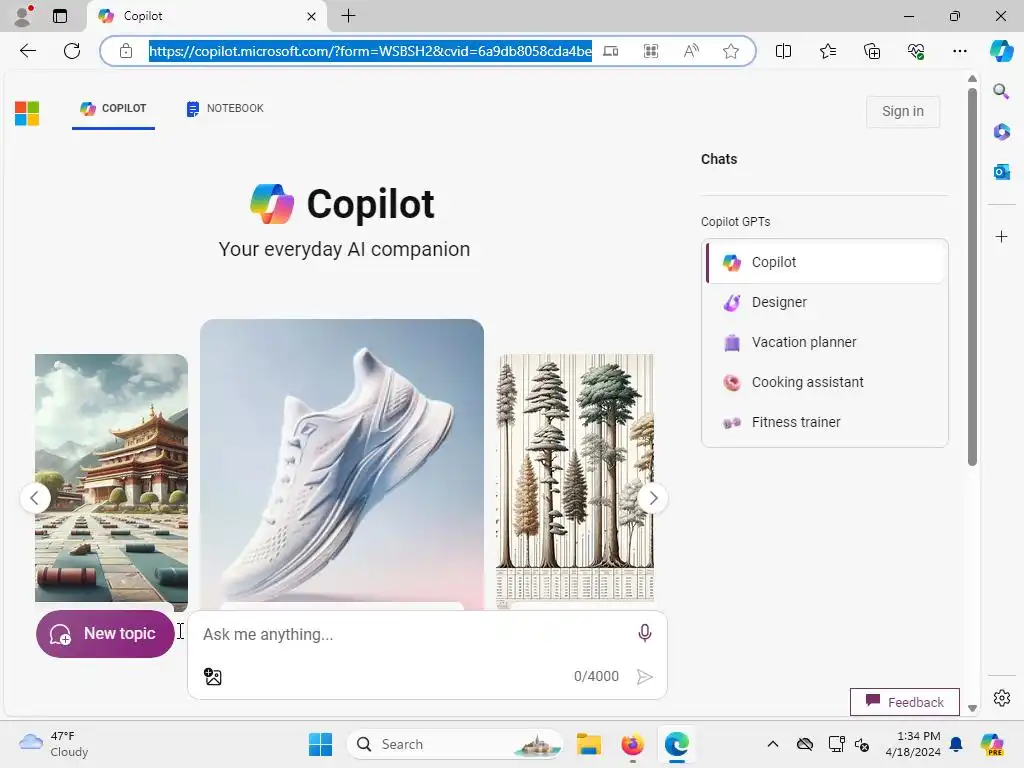
Task: Open the Copilot sidebar button
Action: coord(1001,51)
